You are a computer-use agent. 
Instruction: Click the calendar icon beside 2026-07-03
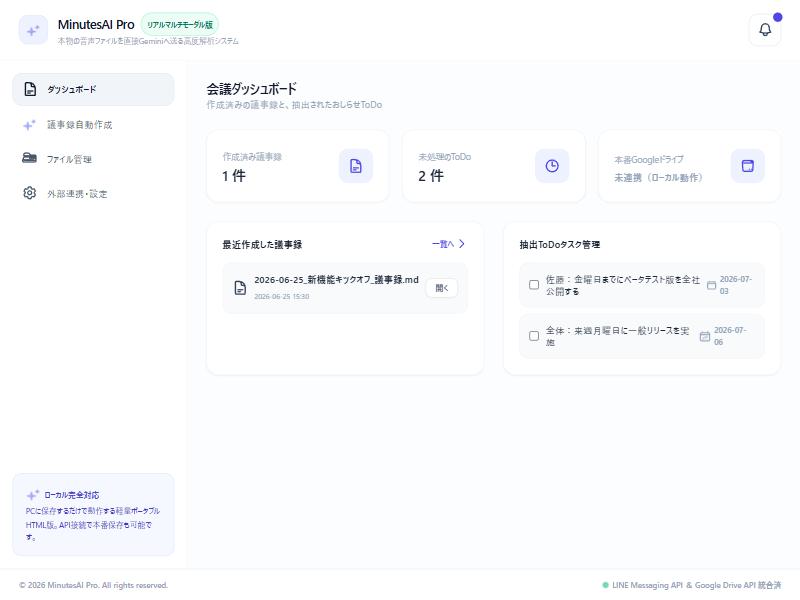click(x=711, y=285)
